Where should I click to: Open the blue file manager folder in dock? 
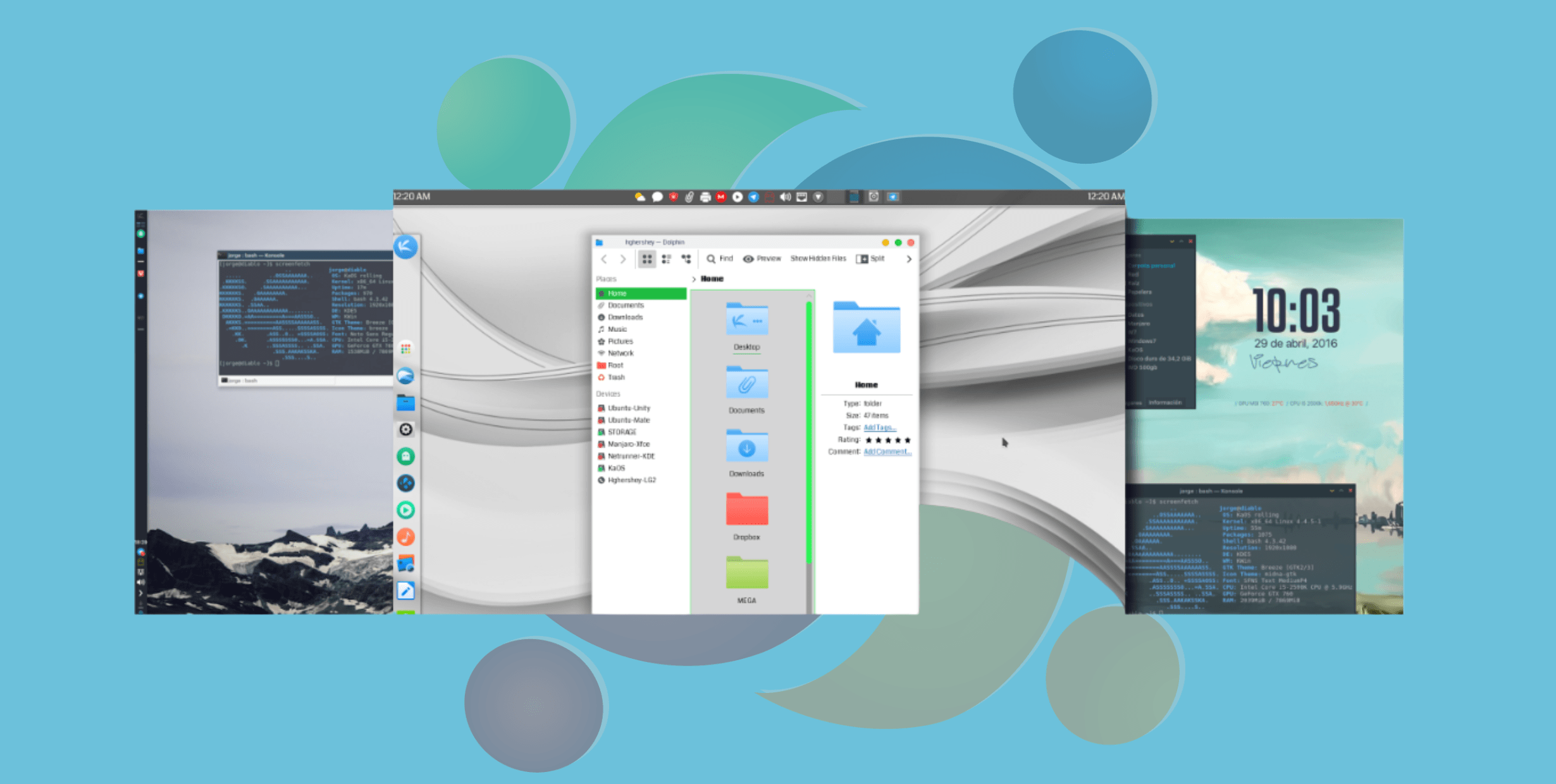405,403
